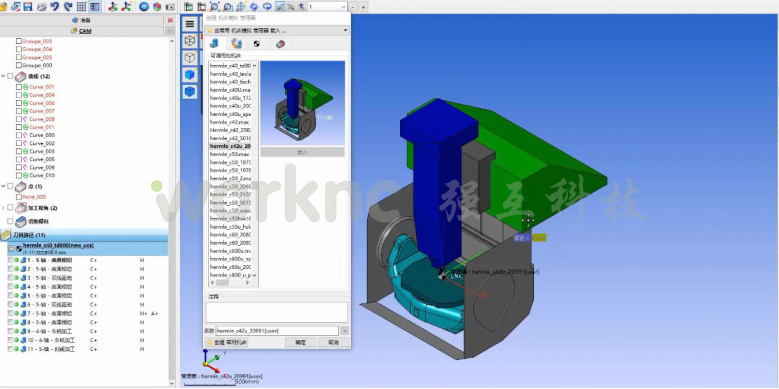Switch to the machine tab in the dialog

tap(214, 44)
